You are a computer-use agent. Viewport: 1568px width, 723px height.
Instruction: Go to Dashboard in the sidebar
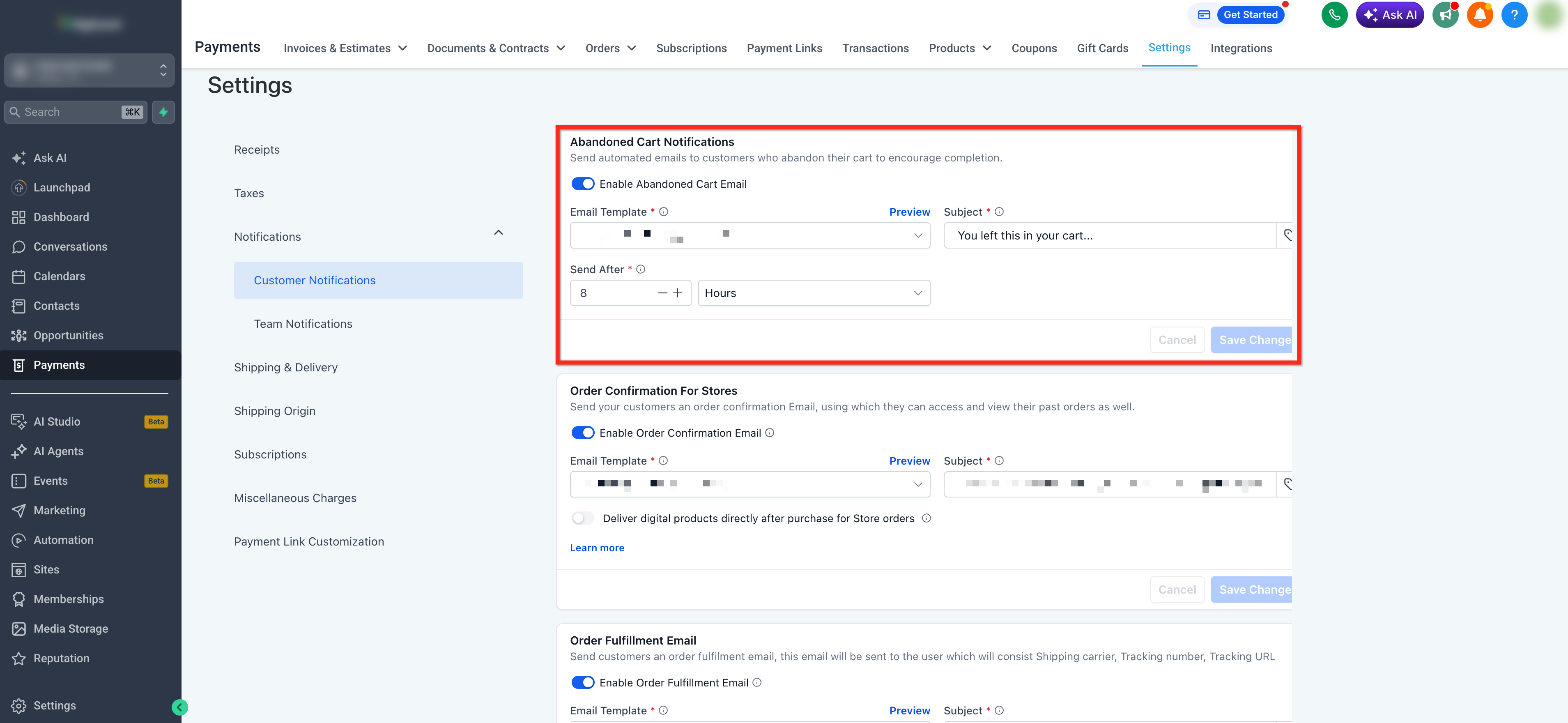pos(61,217)
